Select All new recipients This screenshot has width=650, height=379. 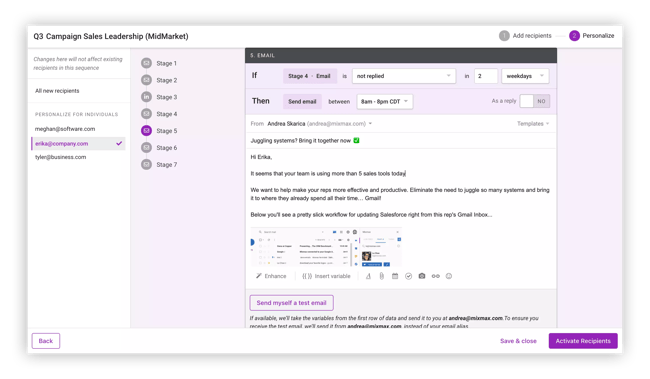coord(57,91)
